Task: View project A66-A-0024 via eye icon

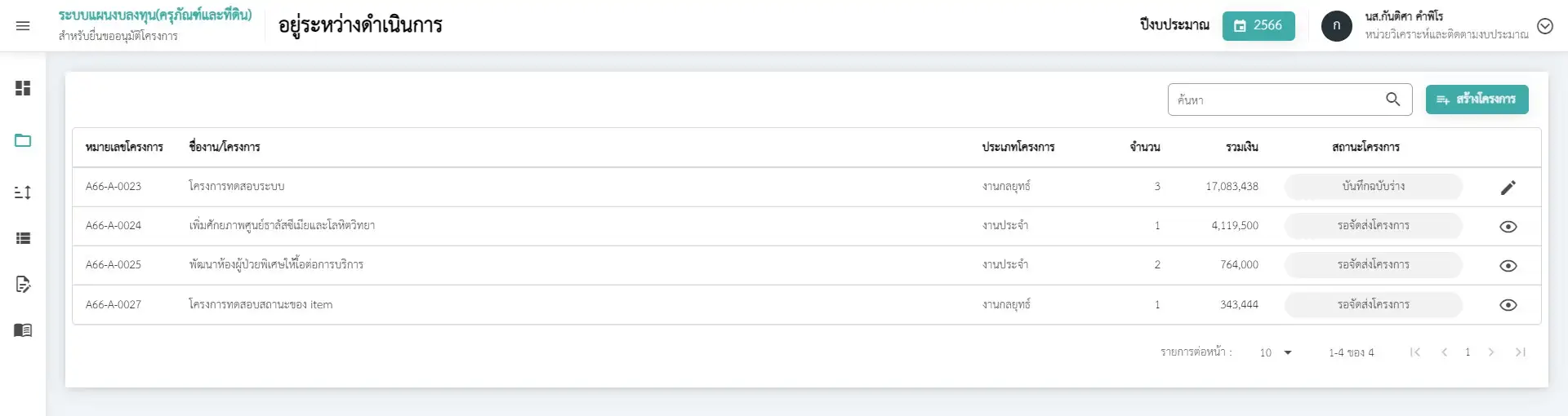Action: point(1508,227)
